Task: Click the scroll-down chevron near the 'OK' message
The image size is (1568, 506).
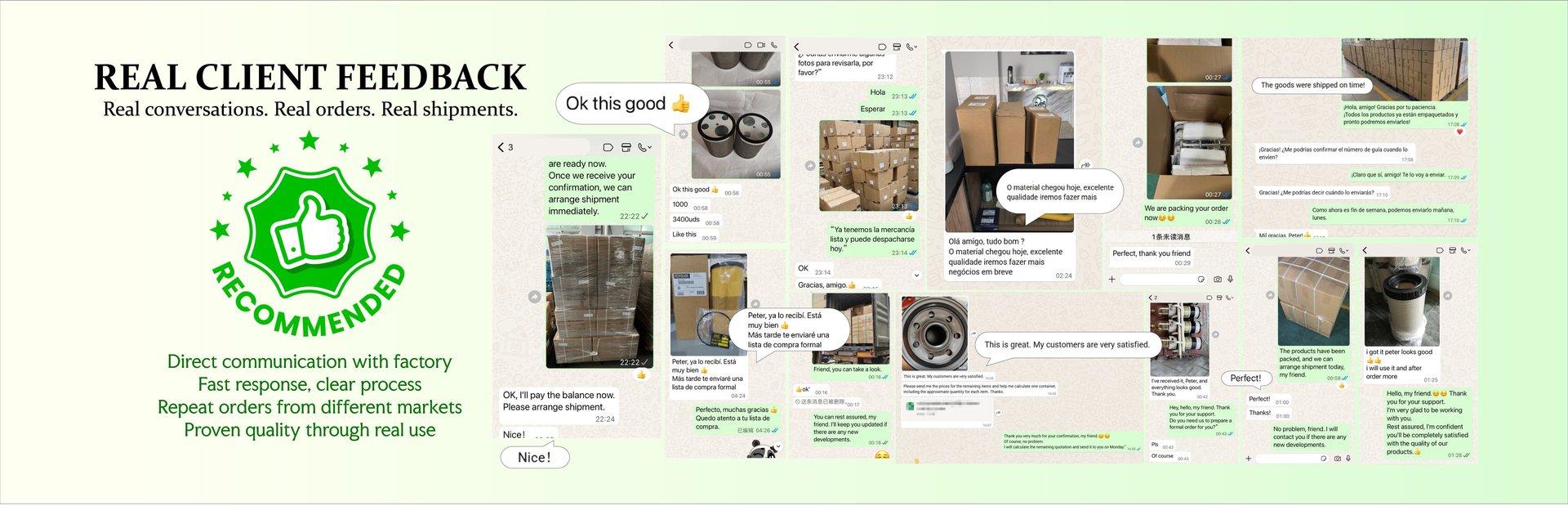Action: [x=916, y=275]
